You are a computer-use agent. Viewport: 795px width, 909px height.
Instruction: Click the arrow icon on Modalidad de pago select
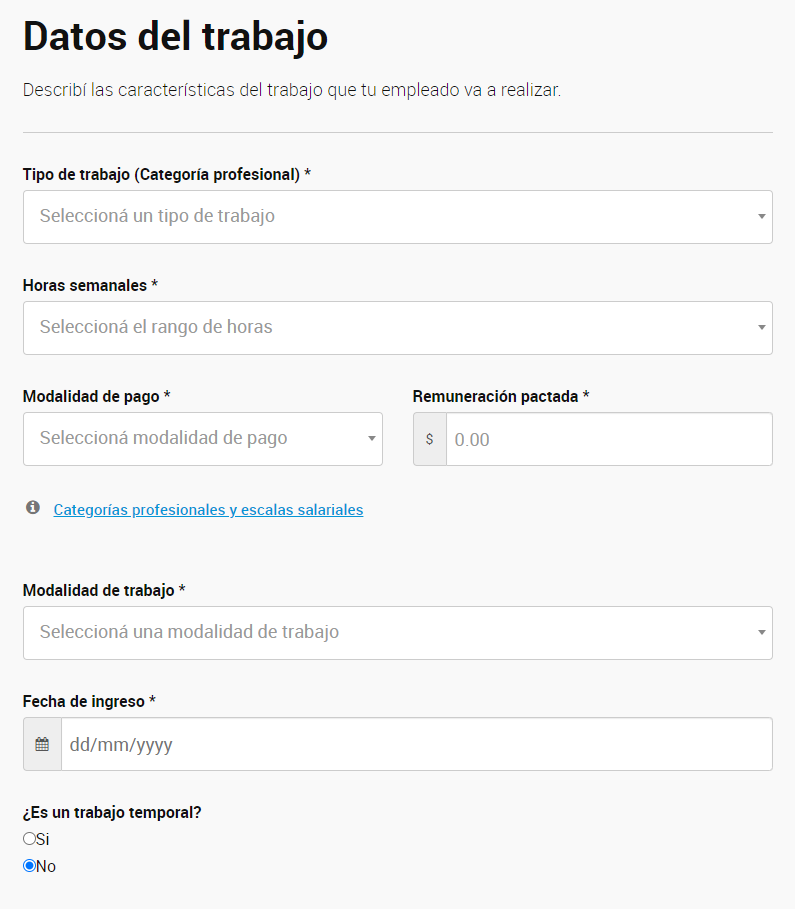(x=372, y=439)
